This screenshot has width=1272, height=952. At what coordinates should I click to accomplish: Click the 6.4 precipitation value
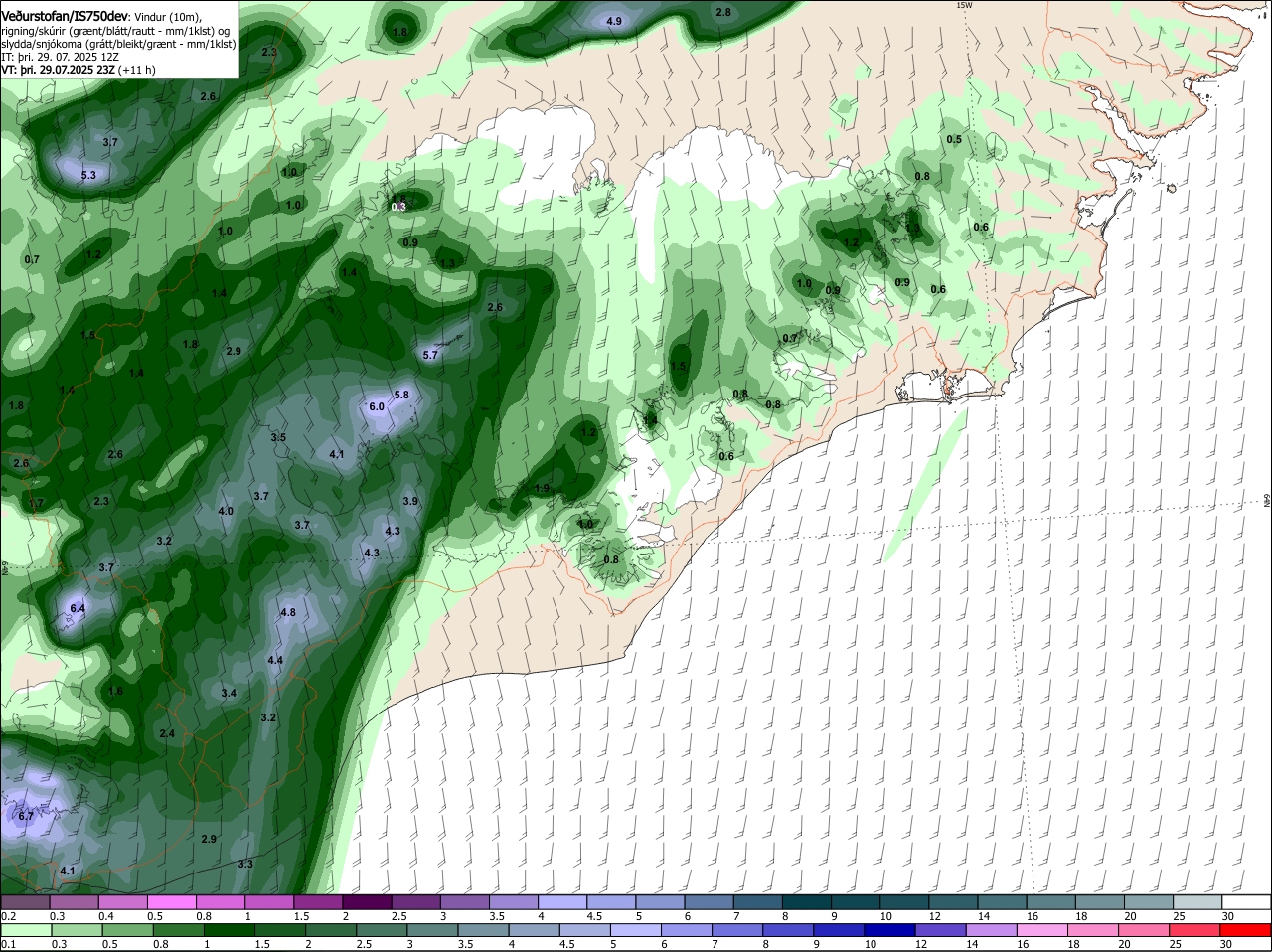coord(78,608)
